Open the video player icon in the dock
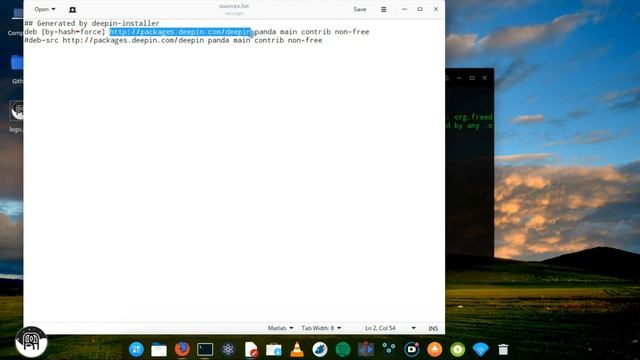 pyautogui.click(x=366, y=349)
